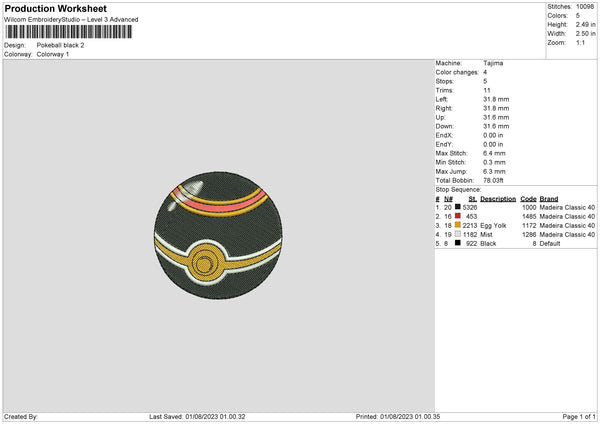Click the barcode under the header
Viewport: 600px width, 424px height.
click(69, 31)
